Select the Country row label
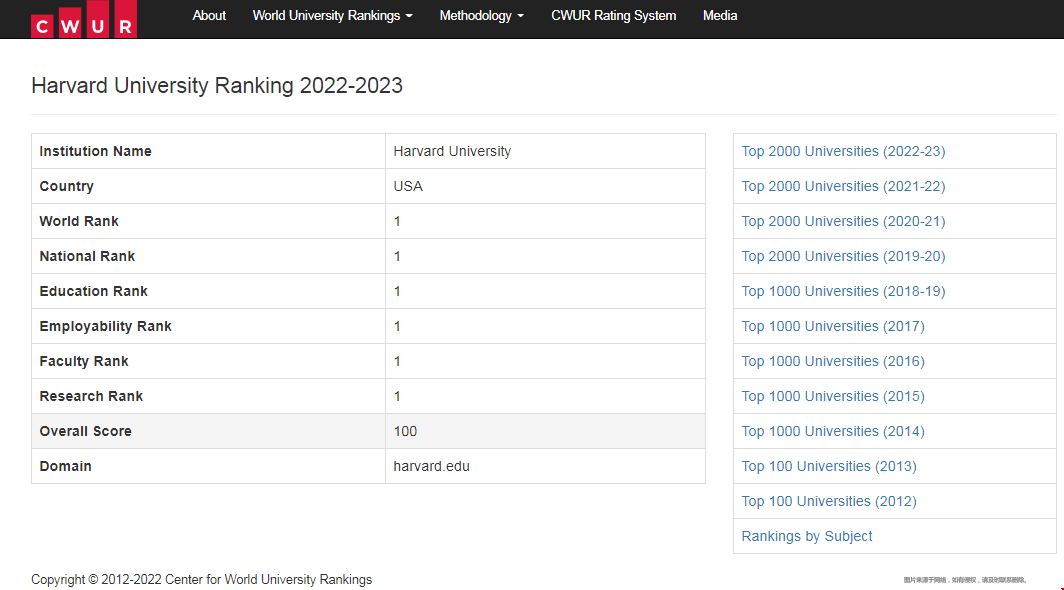The height and width of the screenshot is (590, 1064). tap(66, 186)
